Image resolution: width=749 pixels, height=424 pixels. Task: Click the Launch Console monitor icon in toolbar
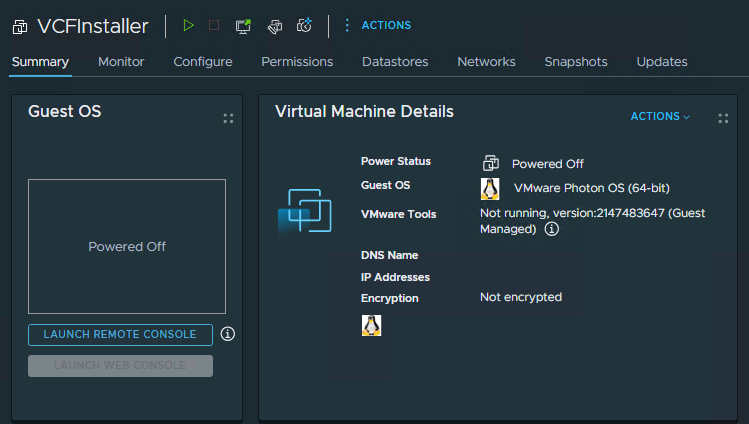(x=243, y=26)
